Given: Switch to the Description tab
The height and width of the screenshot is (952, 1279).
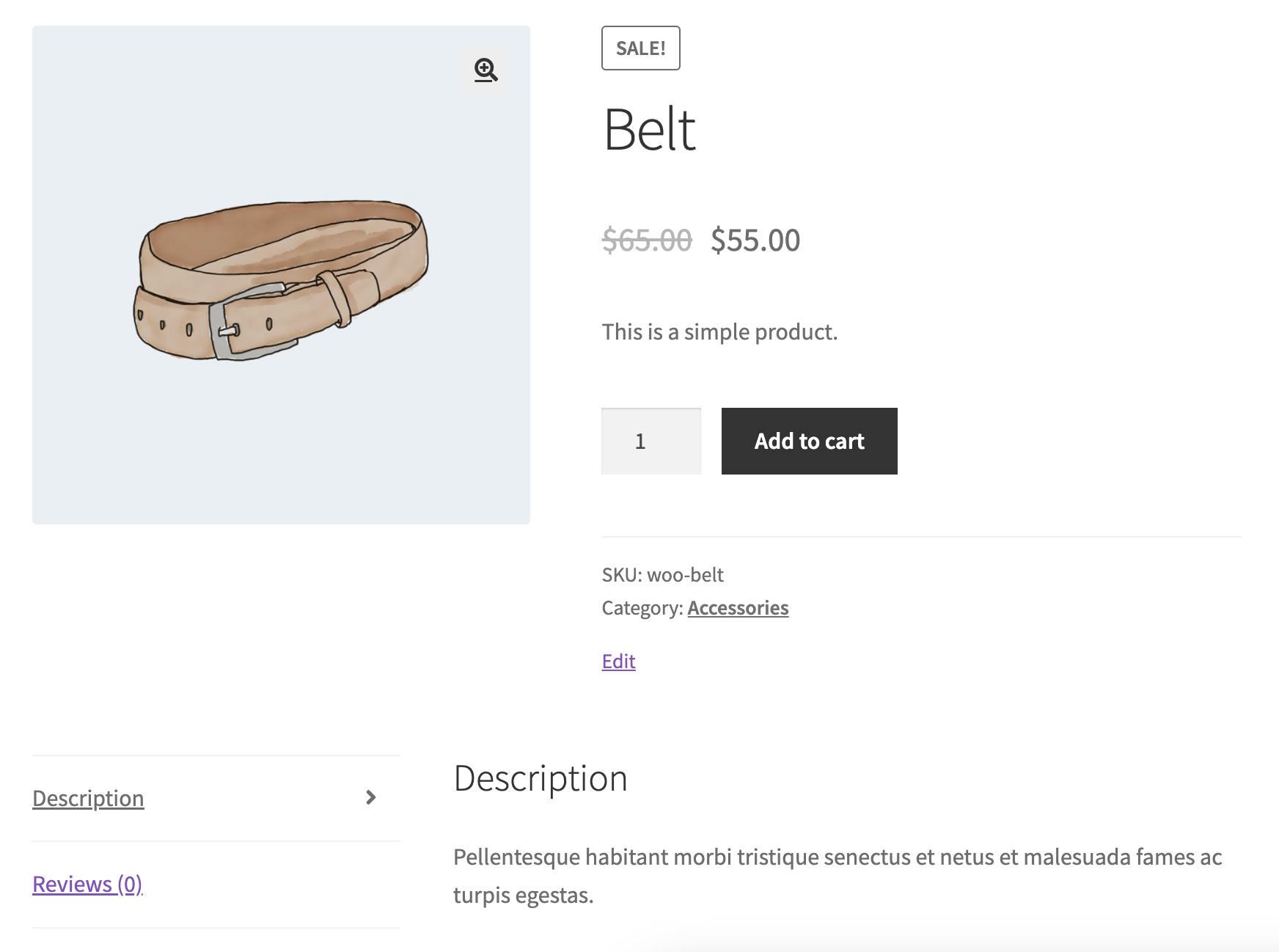Looking at the screenshot, I should [x=88, y=798].
